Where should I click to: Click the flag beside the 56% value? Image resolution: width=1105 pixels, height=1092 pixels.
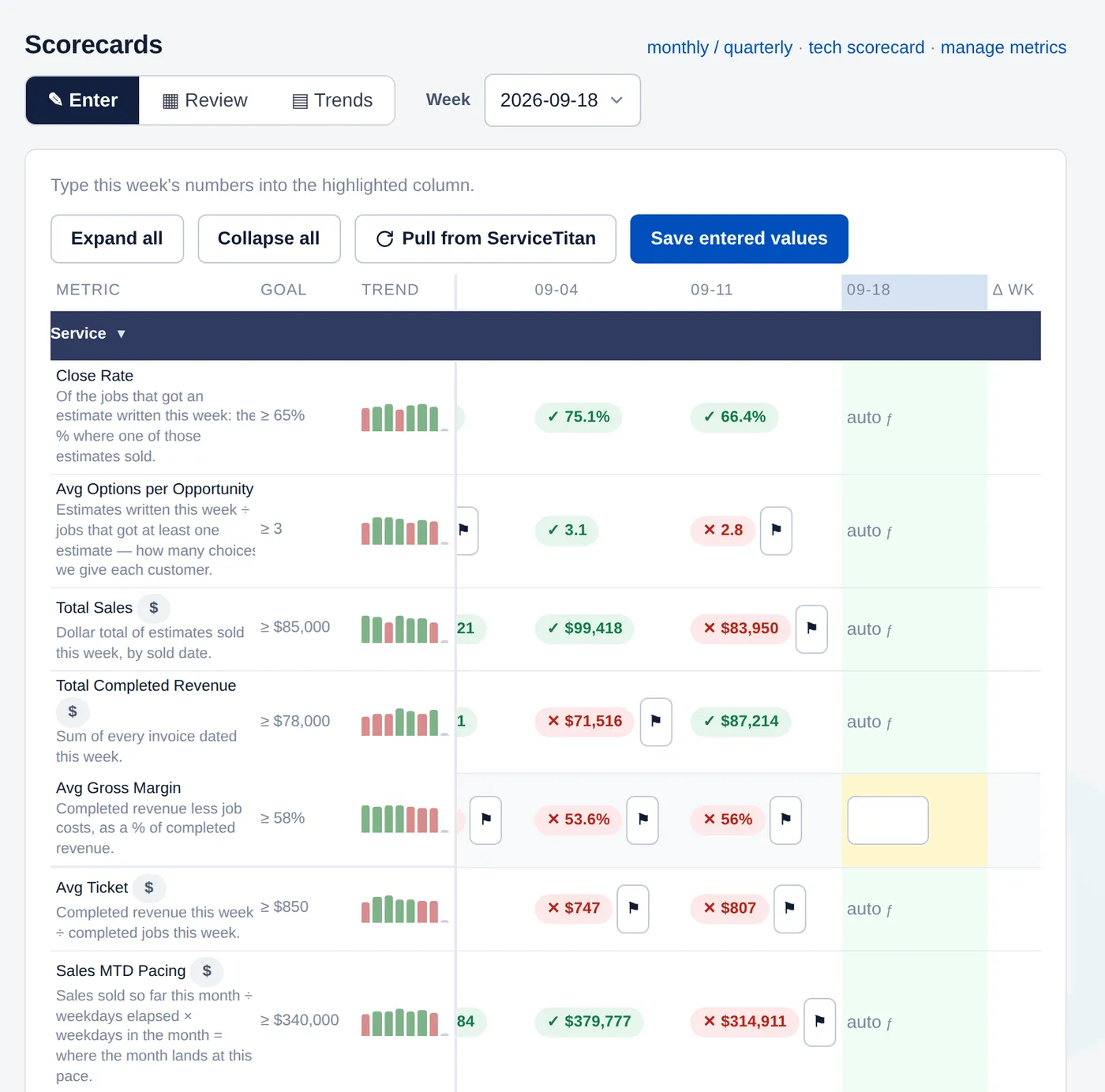[x=785, y=820]
